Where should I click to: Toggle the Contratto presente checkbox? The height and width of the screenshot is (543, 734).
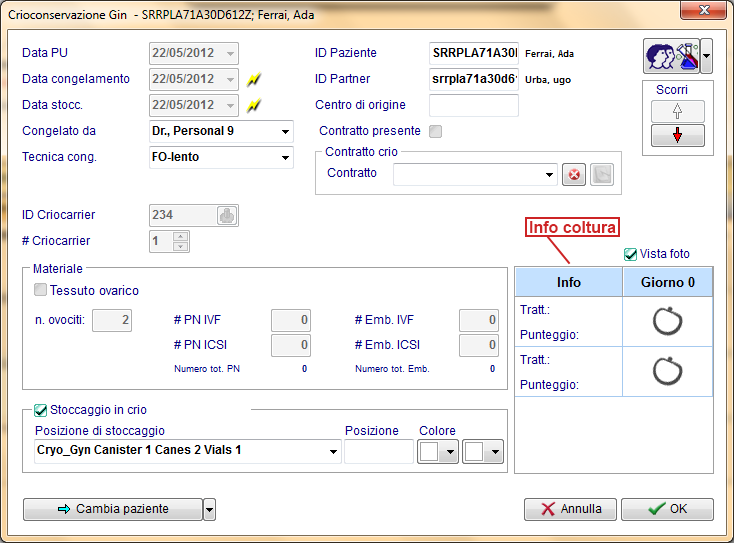click(x=435, y=131)
